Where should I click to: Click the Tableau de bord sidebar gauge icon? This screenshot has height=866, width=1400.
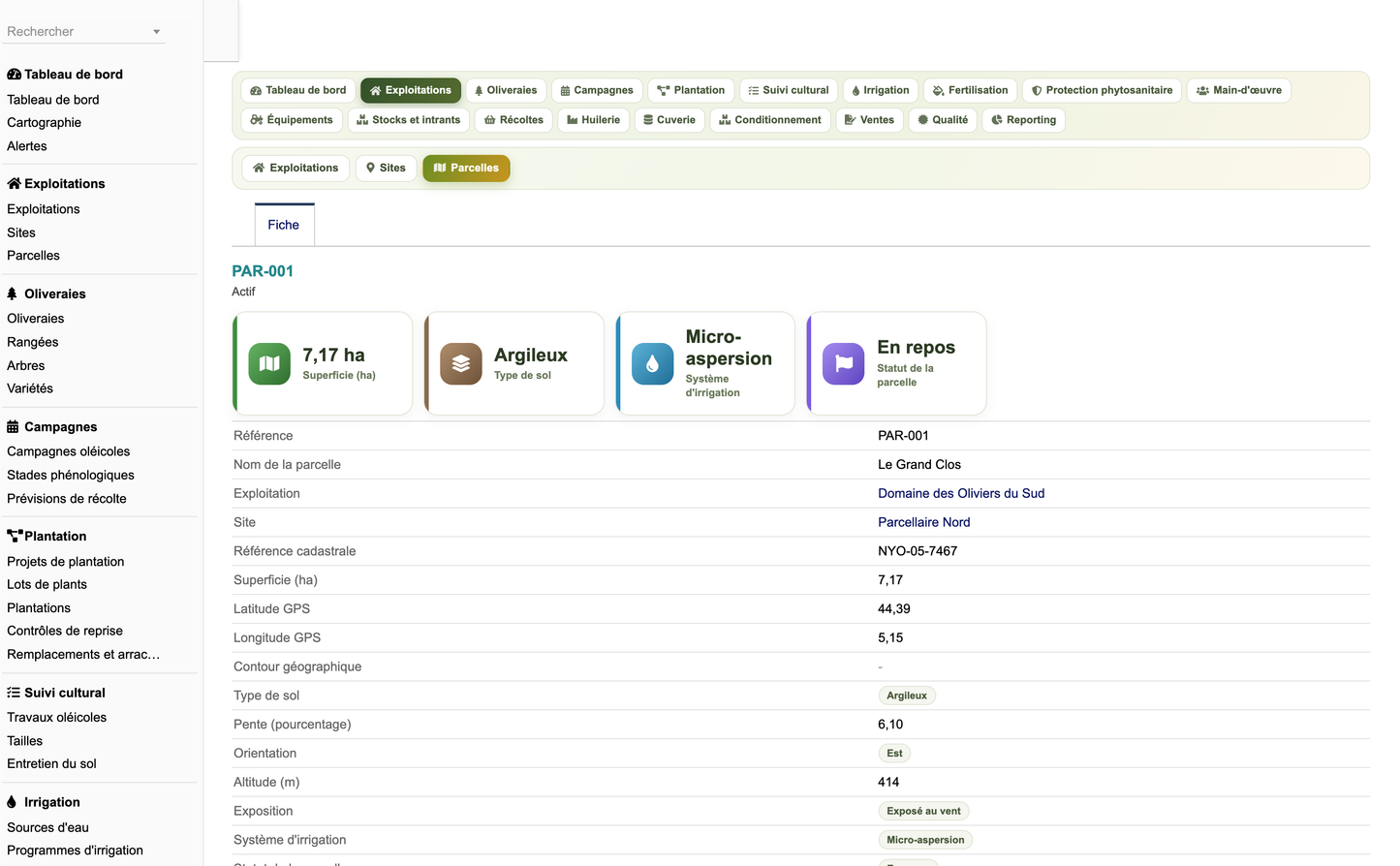14,75
